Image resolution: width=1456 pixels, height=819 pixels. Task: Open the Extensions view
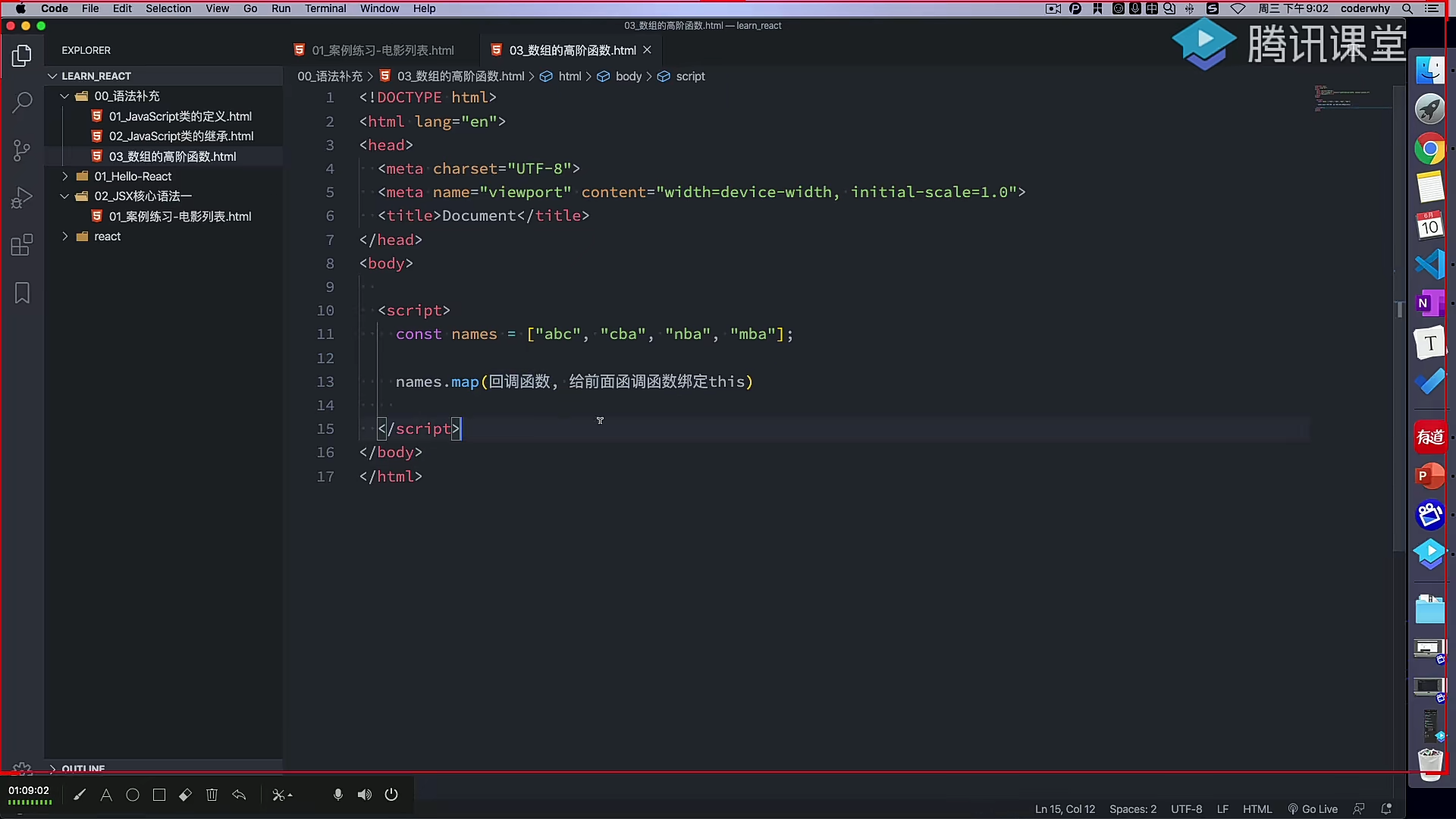23,245
